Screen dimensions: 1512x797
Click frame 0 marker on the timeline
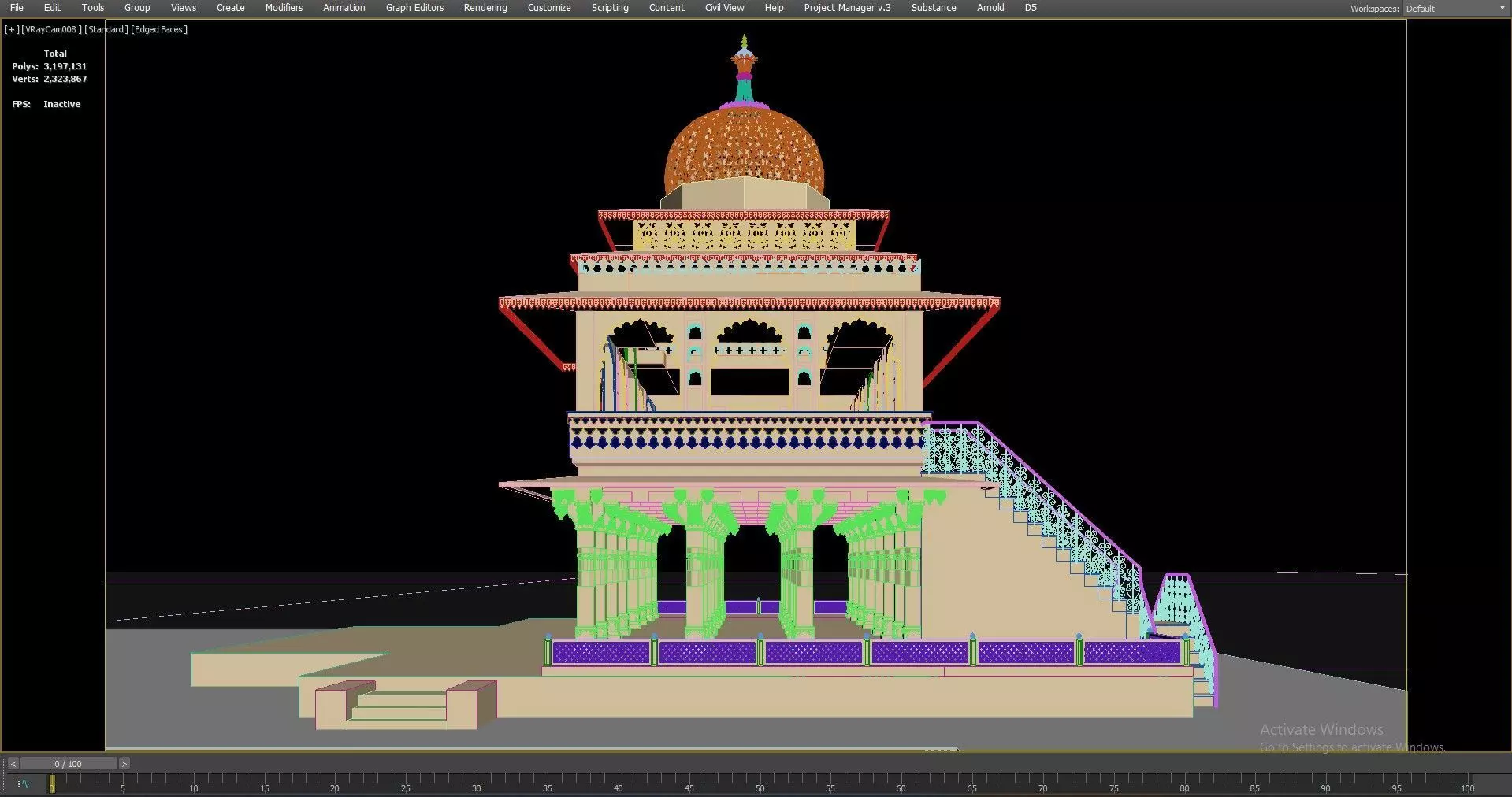[52, 784]
